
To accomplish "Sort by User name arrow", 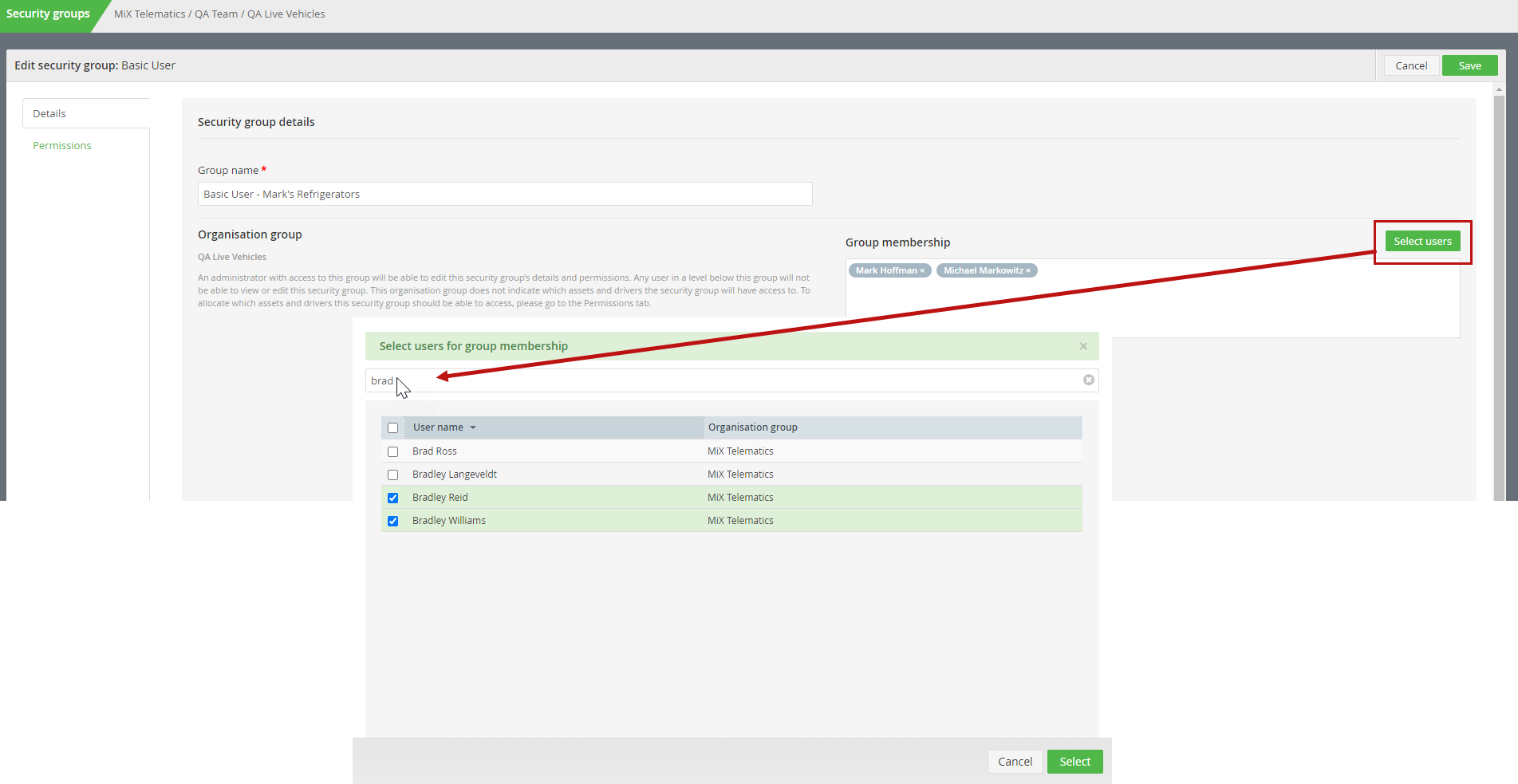I will tap(473, 428).
